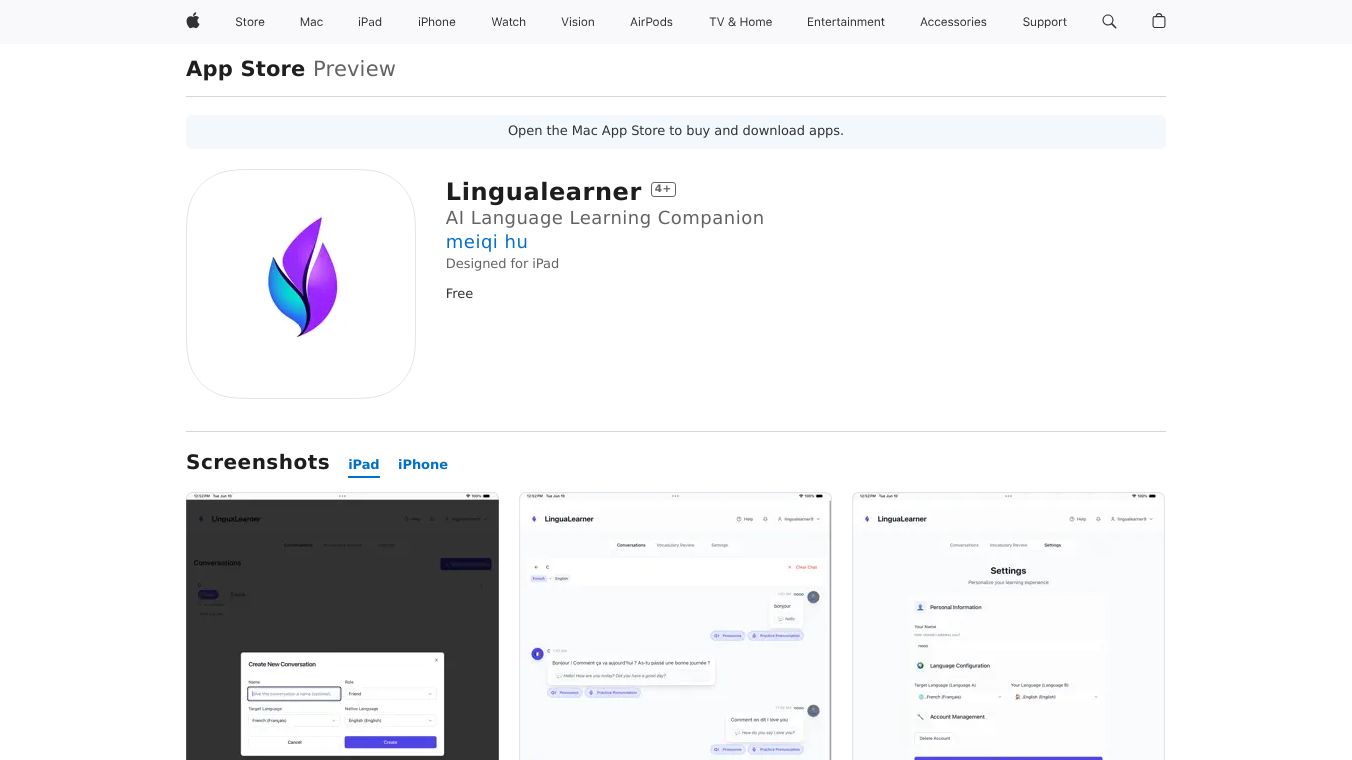Click the Apple logo in the navigation bar

[x=193, y=21]
